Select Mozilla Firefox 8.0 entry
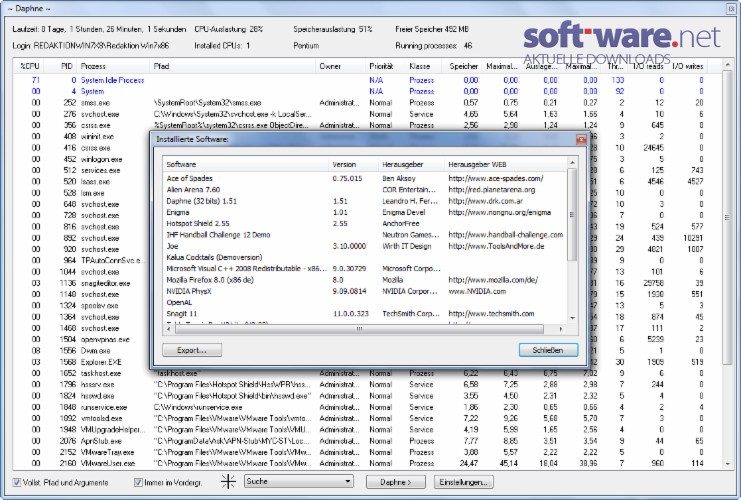 (x=364, y=280)
